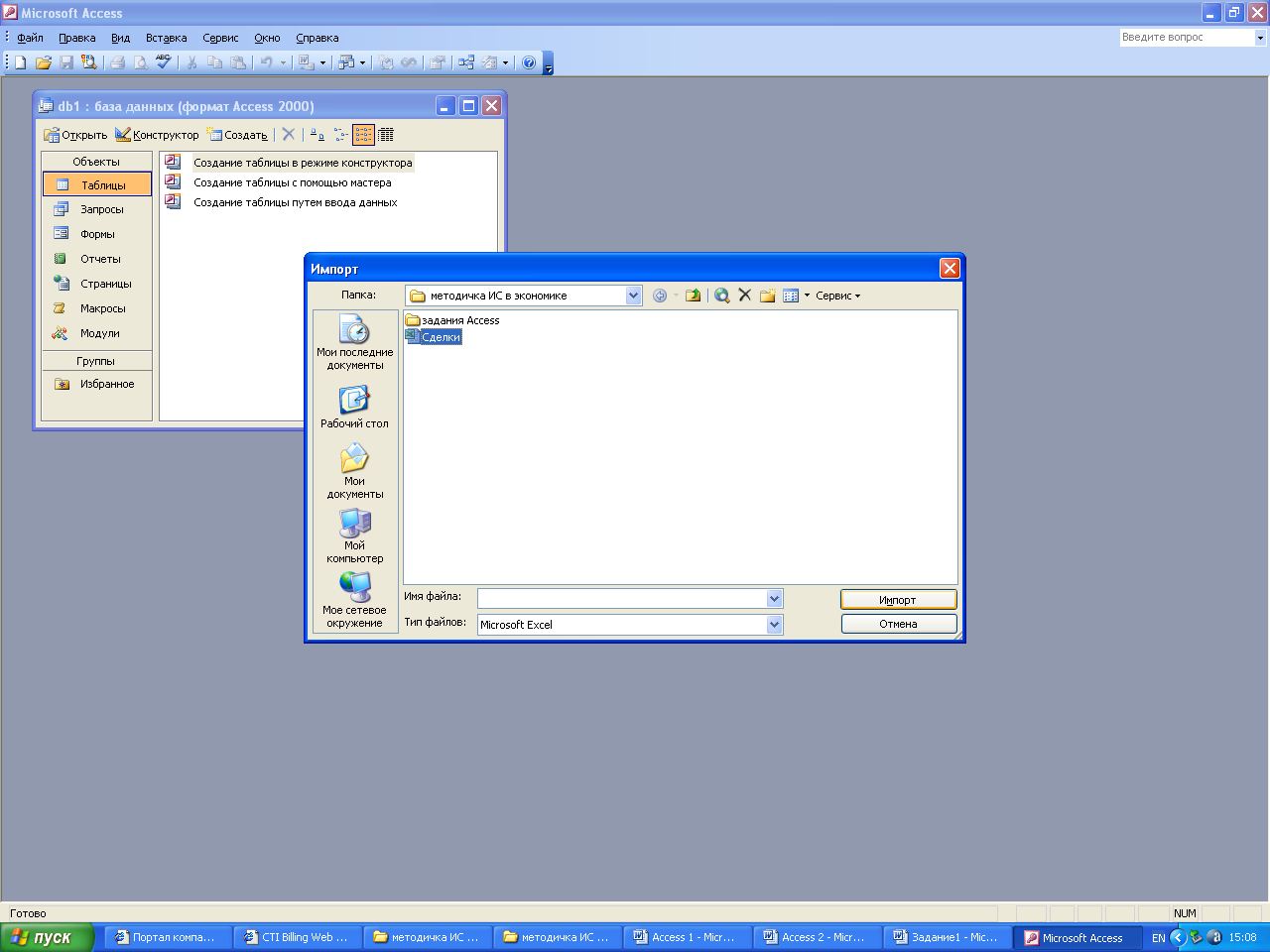Open Рабочий стол in places bar
Viewport: 1270px width, 952px height.
click(355, 407)
